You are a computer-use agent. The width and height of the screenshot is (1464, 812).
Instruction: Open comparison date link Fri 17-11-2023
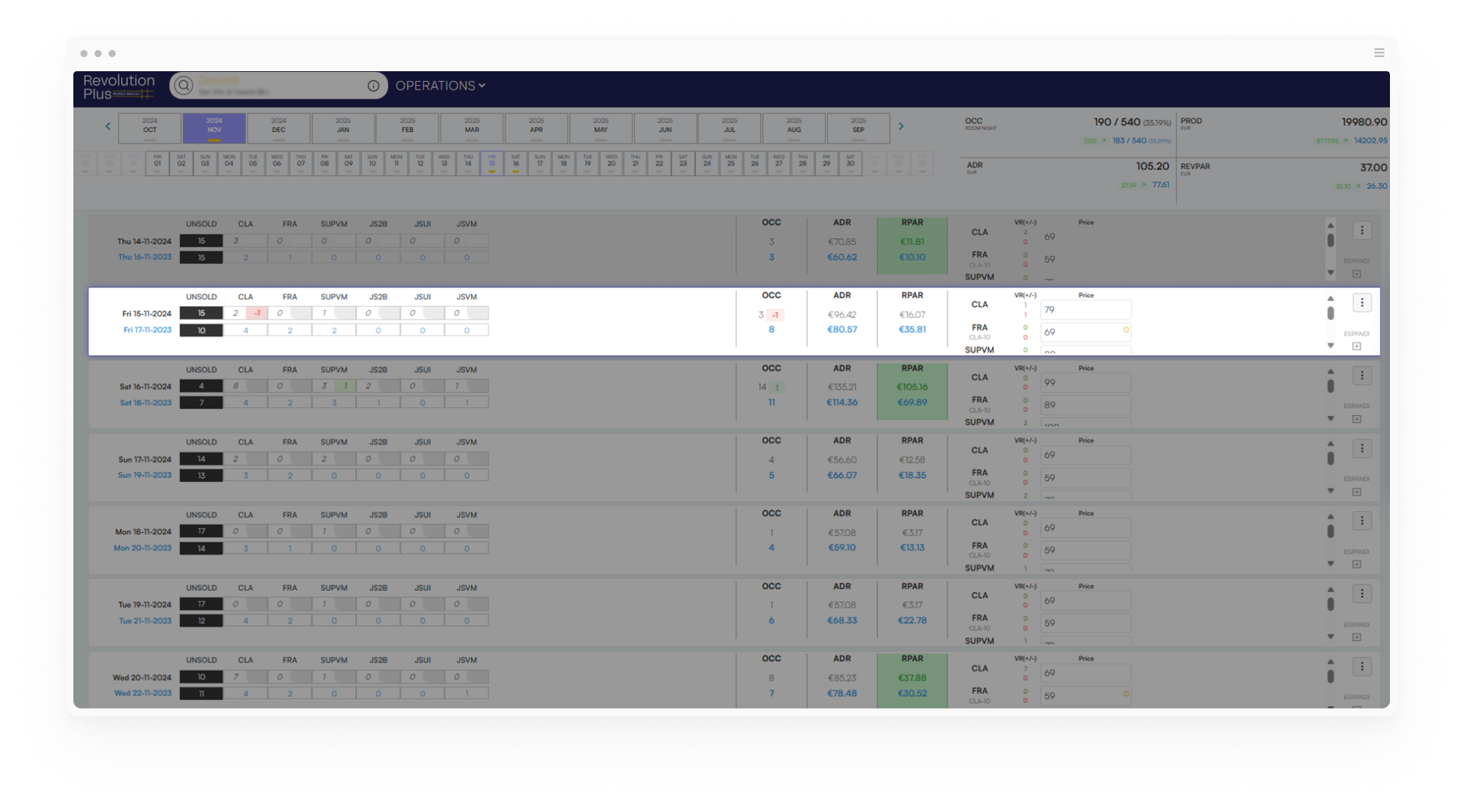pyautogui.click(x=147, y=330)
